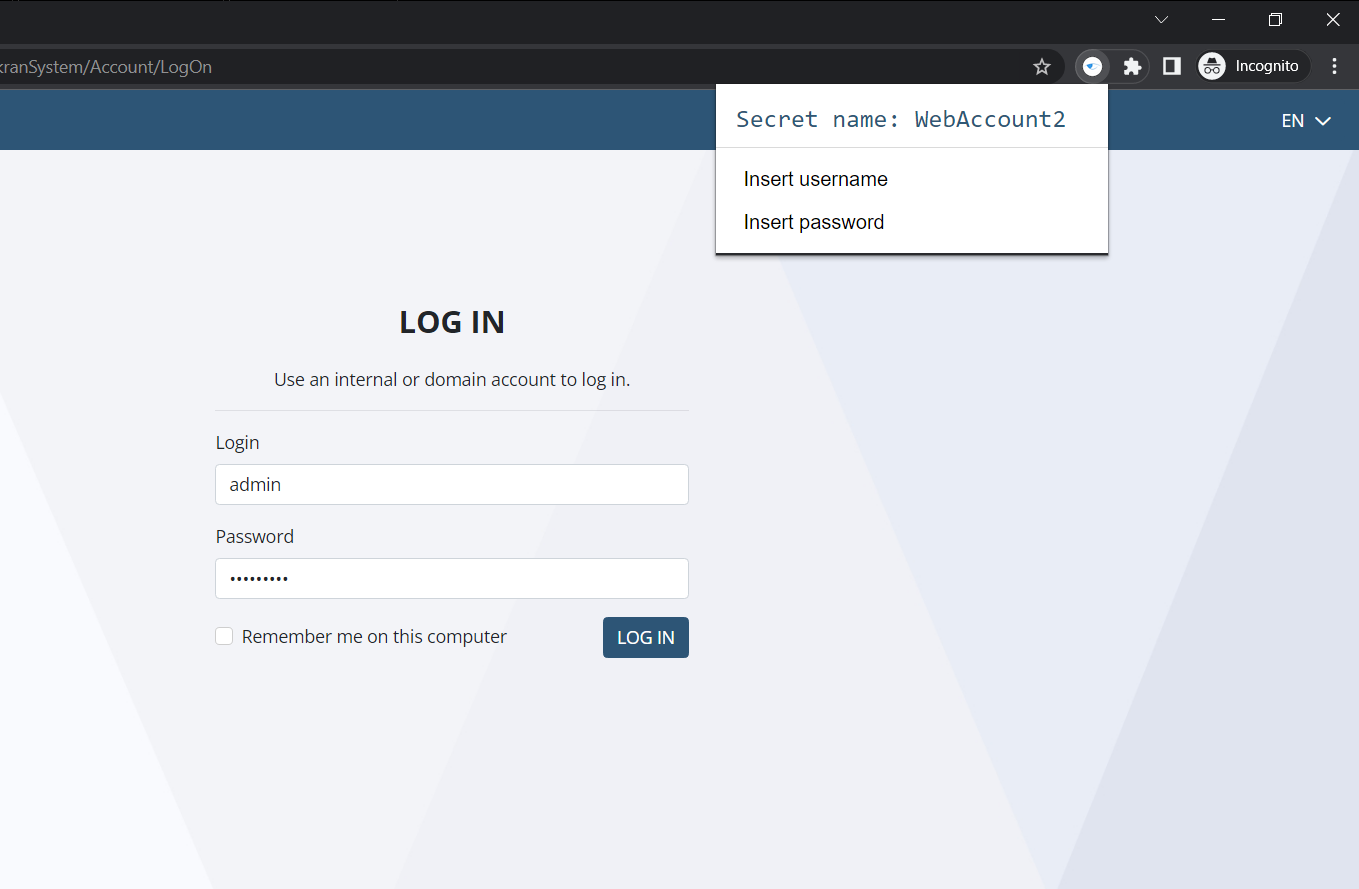This screenshot has height=889, width=1359.
Task: Choose Insert username from the popup
Action: click(x=815, y=180)
